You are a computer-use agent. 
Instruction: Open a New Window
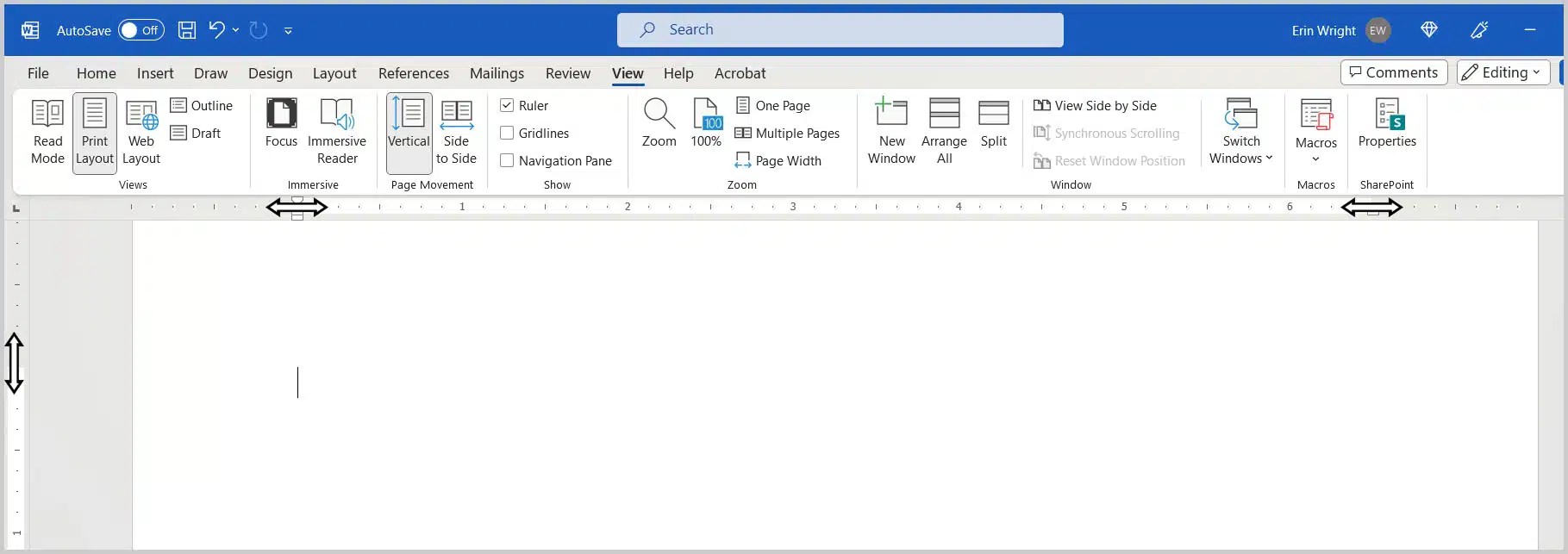891,133
